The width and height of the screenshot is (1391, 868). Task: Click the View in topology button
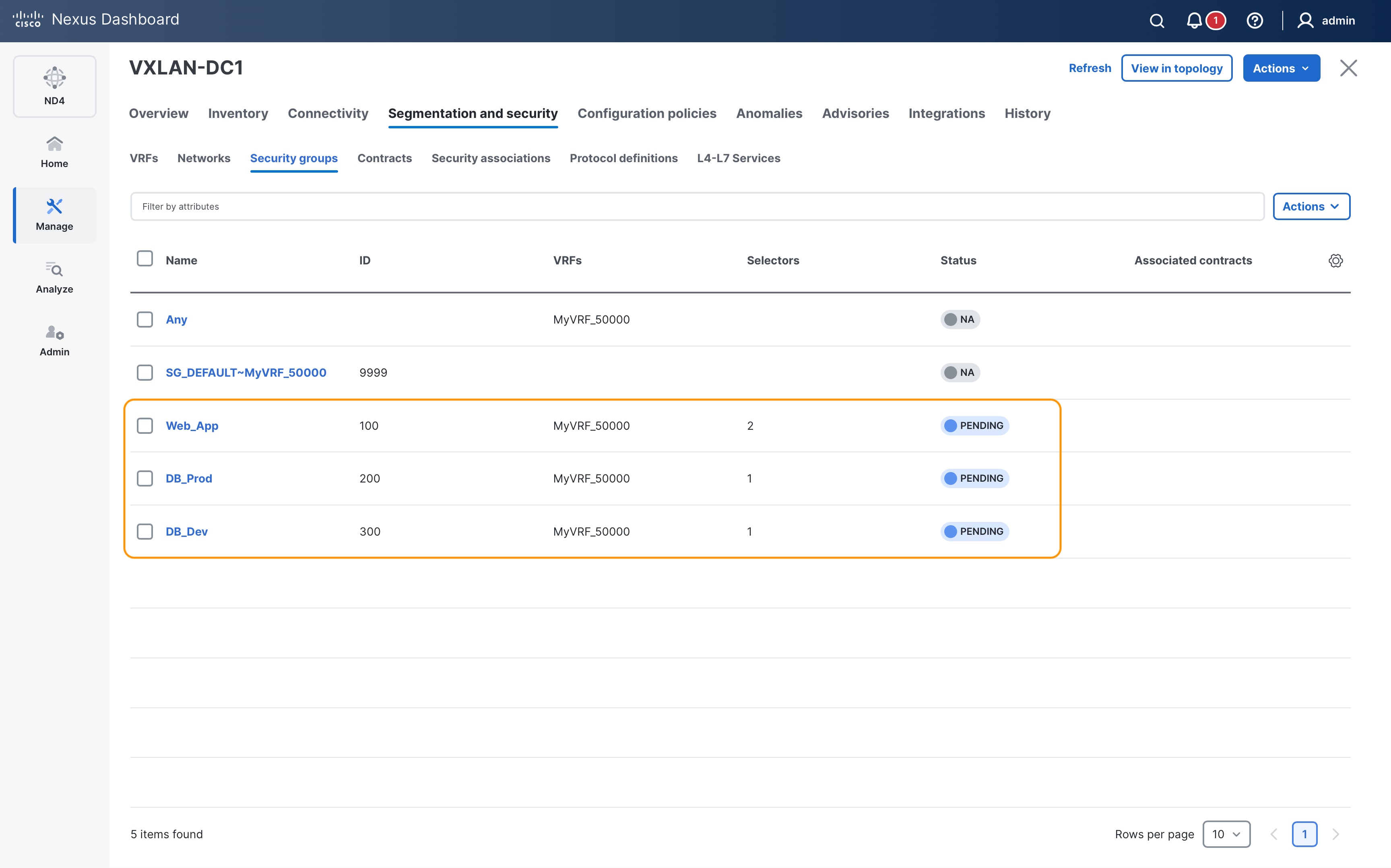(1176, 68)
